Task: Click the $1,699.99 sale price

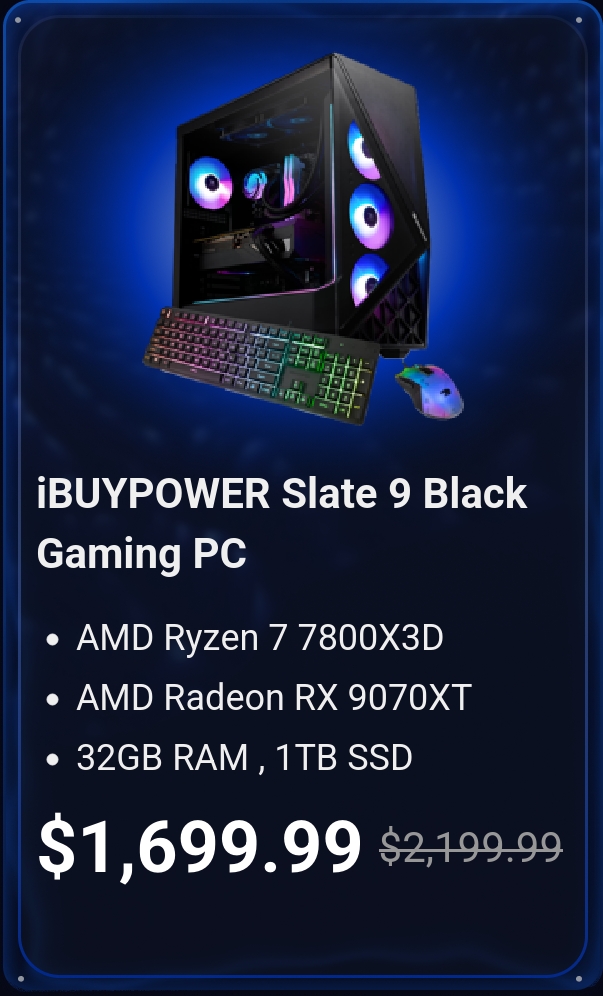Action: (200, 846)
